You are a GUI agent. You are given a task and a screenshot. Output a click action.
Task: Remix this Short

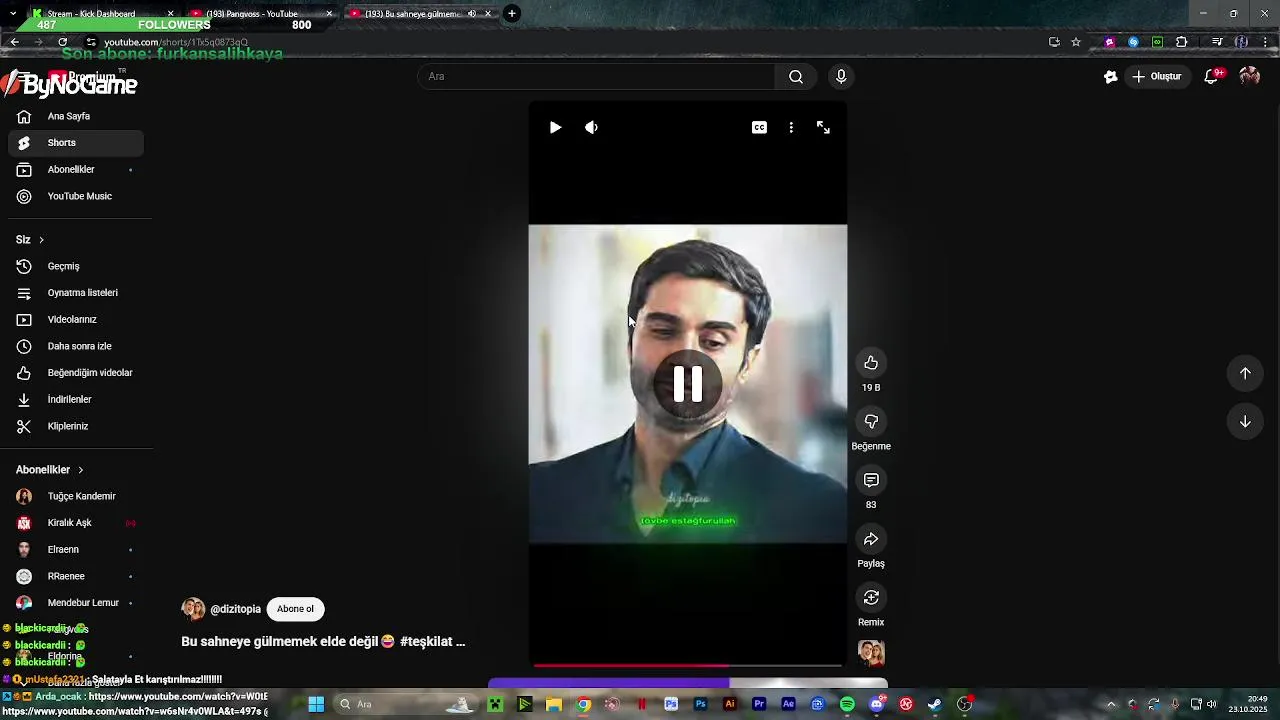871,598
